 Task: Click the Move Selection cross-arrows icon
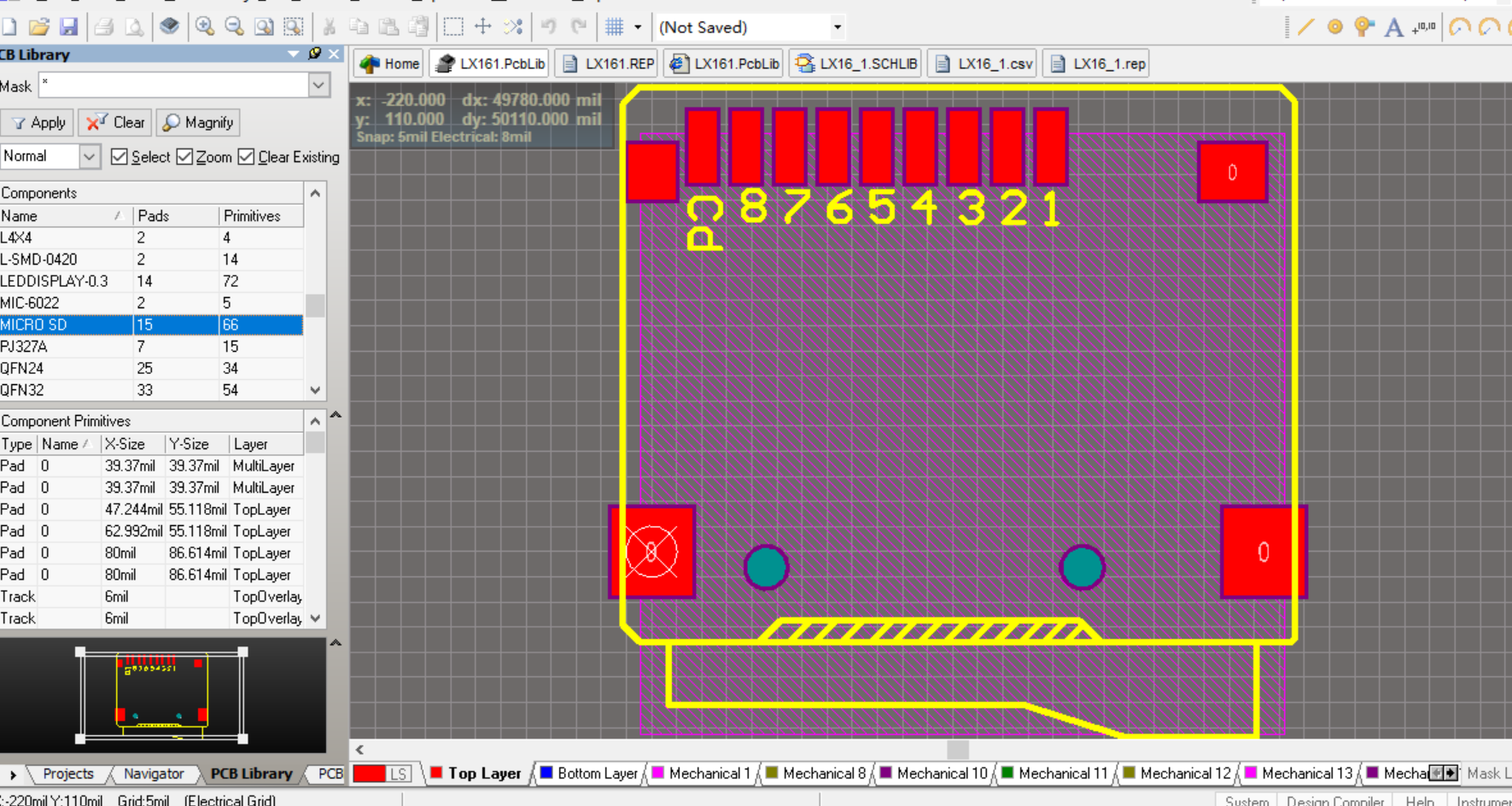pyautogui.click(x=483, y=26)
